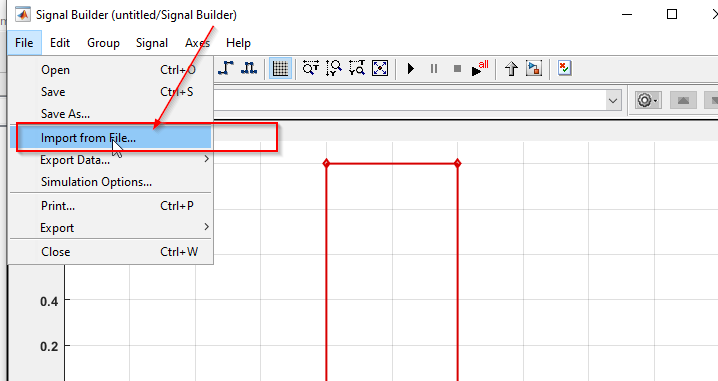Click the up arrow parent system icon
Screen dimensions: 718x381
(x=511, y=69)
